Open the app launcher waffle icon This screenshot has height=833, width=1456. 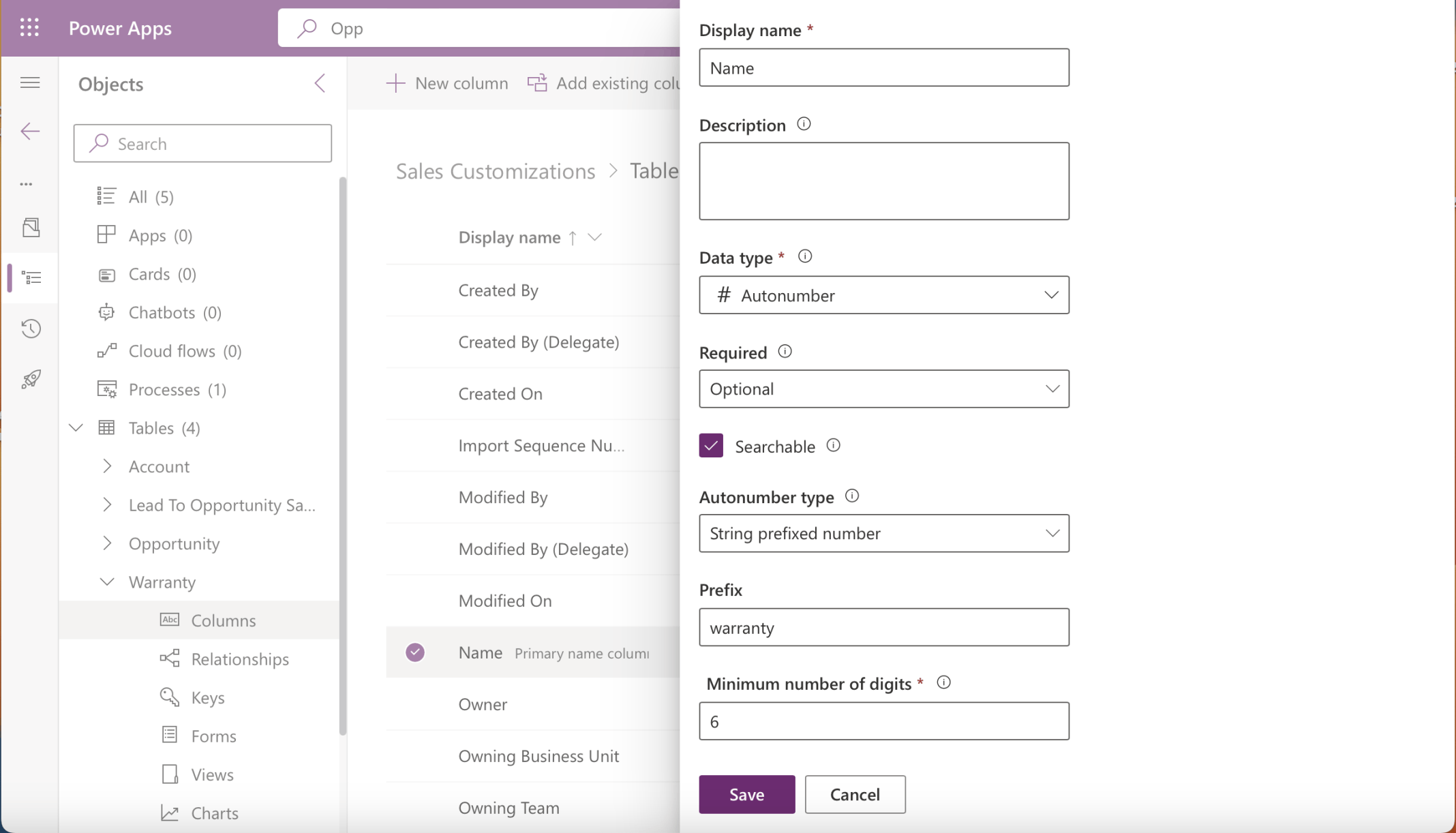tap(29, 28)
